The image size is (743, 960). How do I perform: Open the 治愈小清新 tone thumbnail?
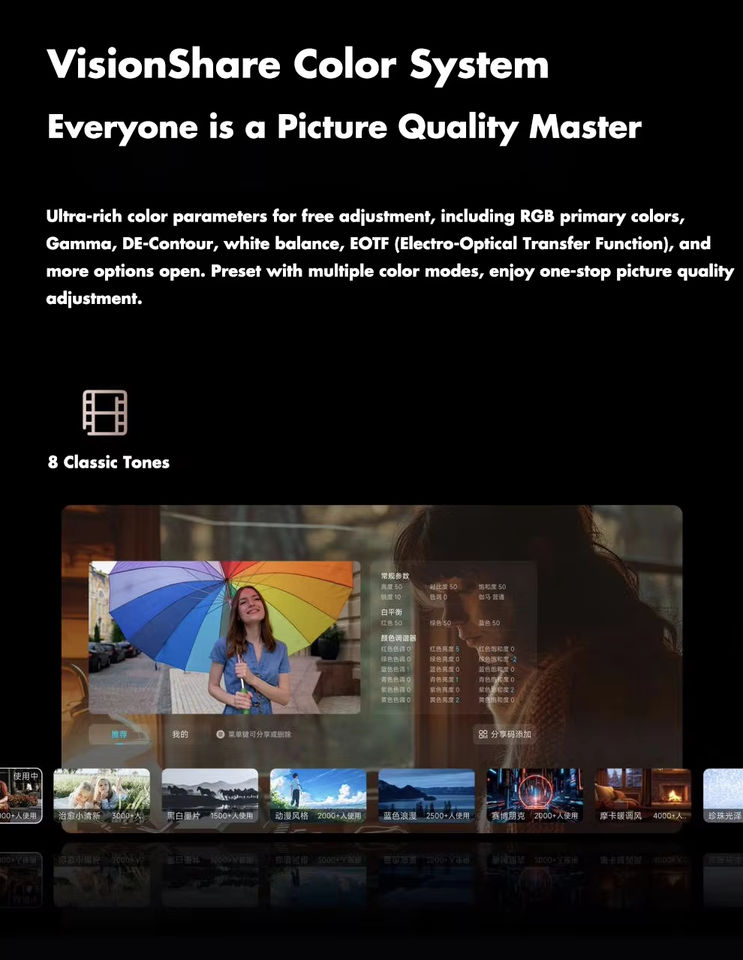click(102, 795)
